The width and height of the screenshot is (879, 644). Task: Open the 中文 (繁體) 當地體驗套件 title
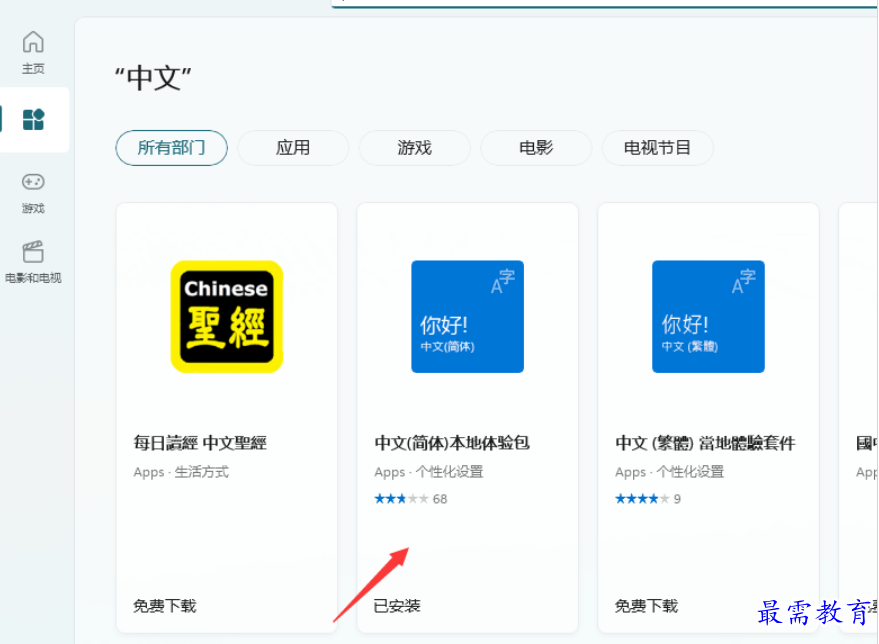click(x=705, y=443)
